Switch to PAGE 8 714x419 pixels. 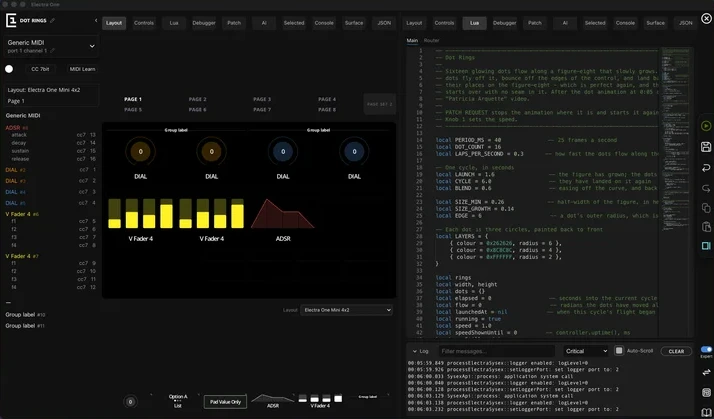point(327,110)
